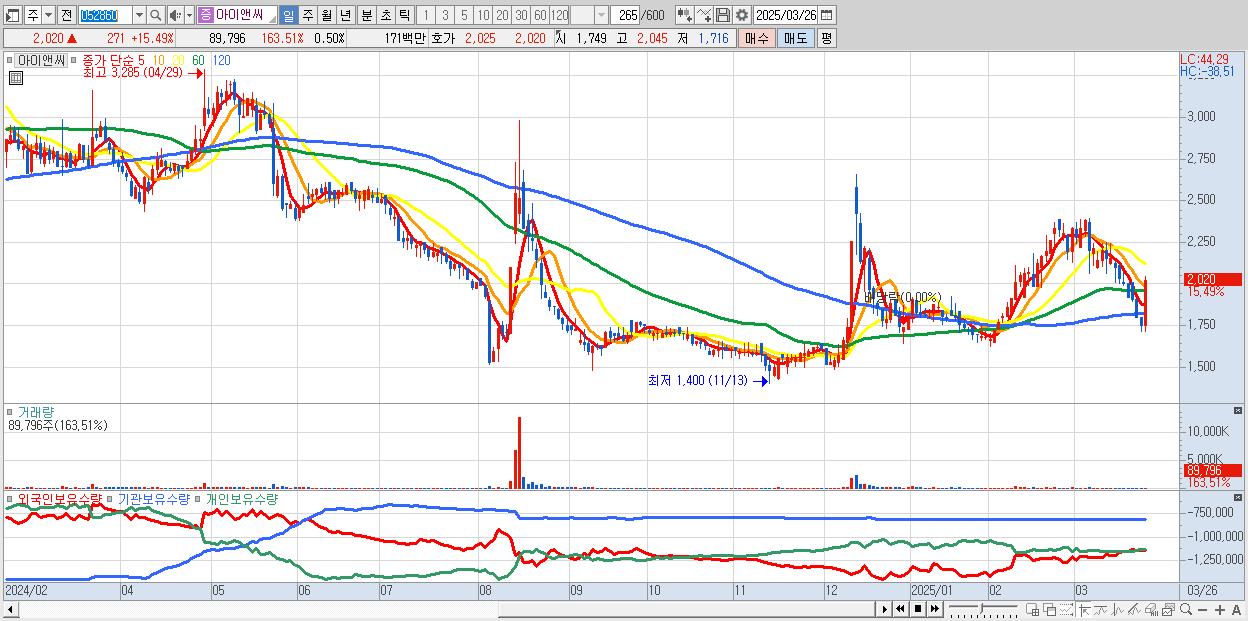Open the dropdown arrow beside the 주 button
This screenshot has width=1248, height=621.
coord(49,15)
